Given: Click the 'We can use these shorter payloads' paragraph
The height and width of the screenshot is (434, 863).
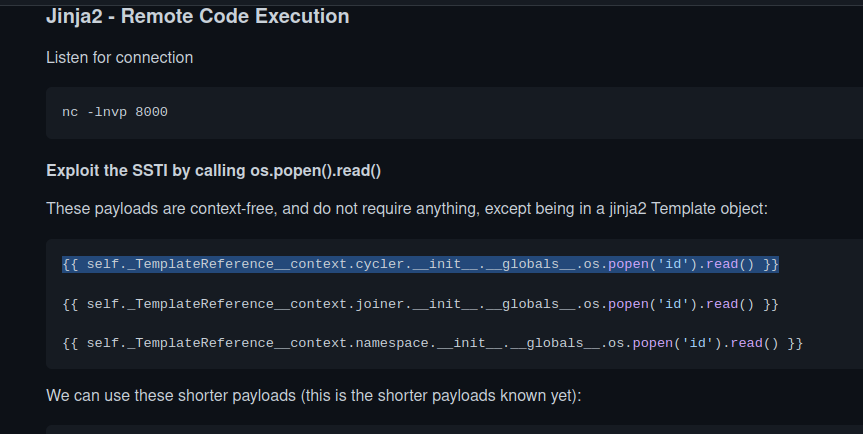Looking at the screenshot, I should click(314, 396).
